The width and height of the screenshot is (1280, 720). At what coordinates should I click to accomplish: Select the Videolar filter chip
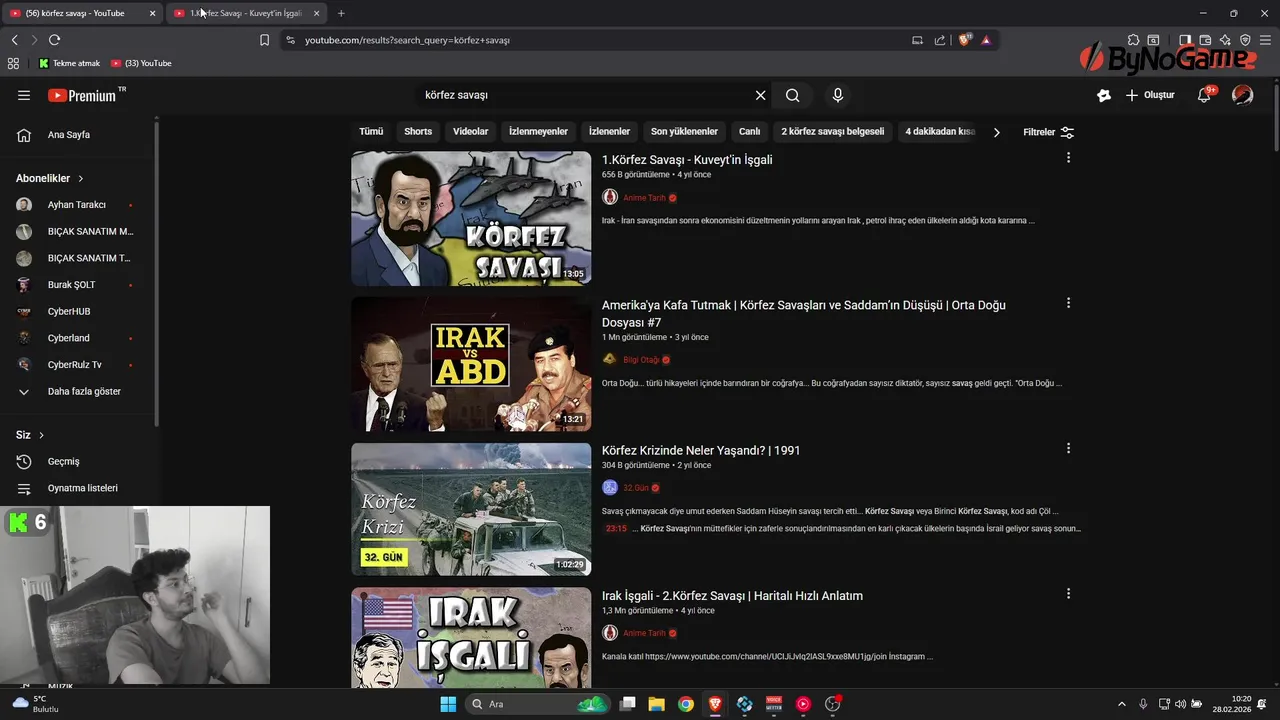point(470,132)
